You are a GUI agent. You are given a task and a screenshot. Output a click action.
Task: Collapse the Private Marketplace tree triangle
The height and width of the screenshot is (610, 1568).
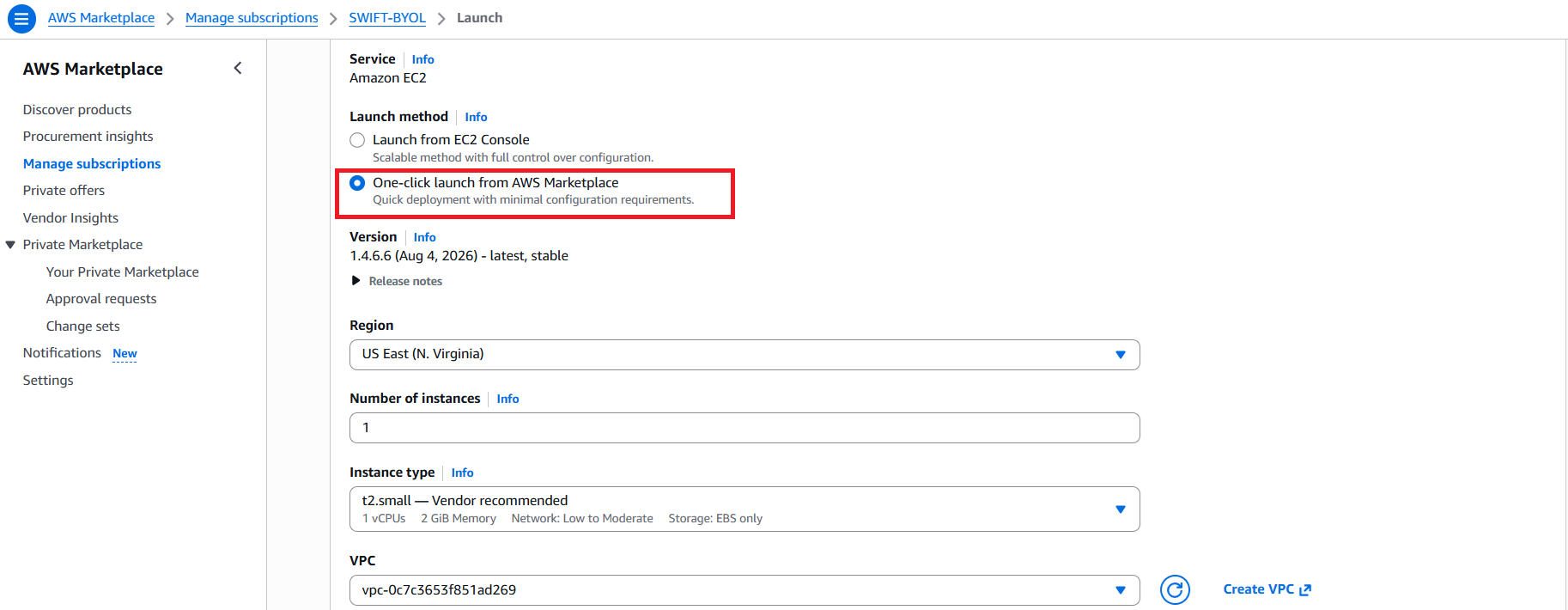click(10, 245)
